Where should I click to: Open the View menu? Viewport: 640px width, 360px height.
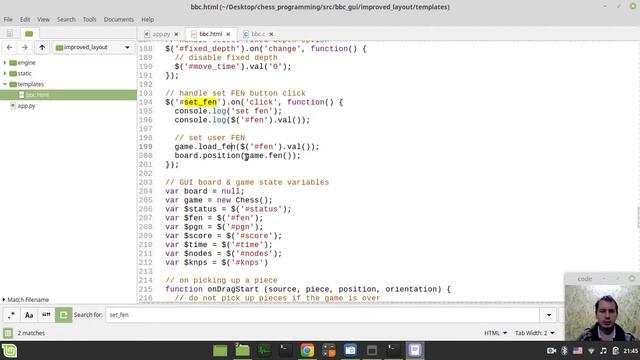(x=43, y=19)
